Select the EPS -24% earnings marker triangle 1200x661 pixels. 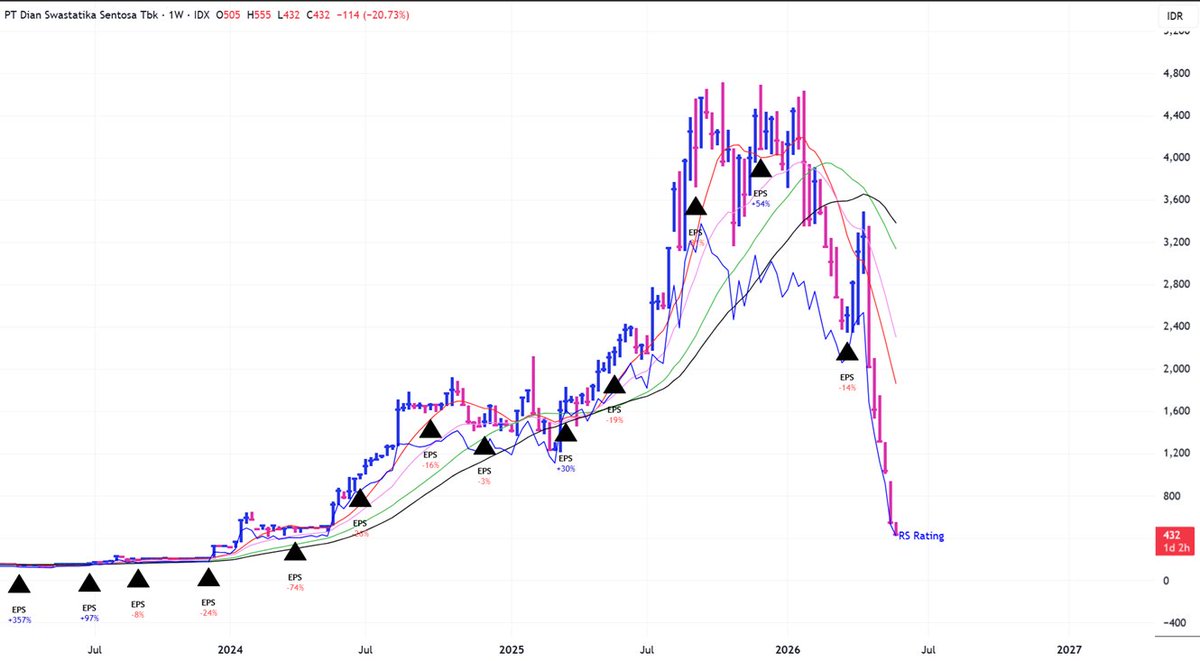click(x=208, y=577)
